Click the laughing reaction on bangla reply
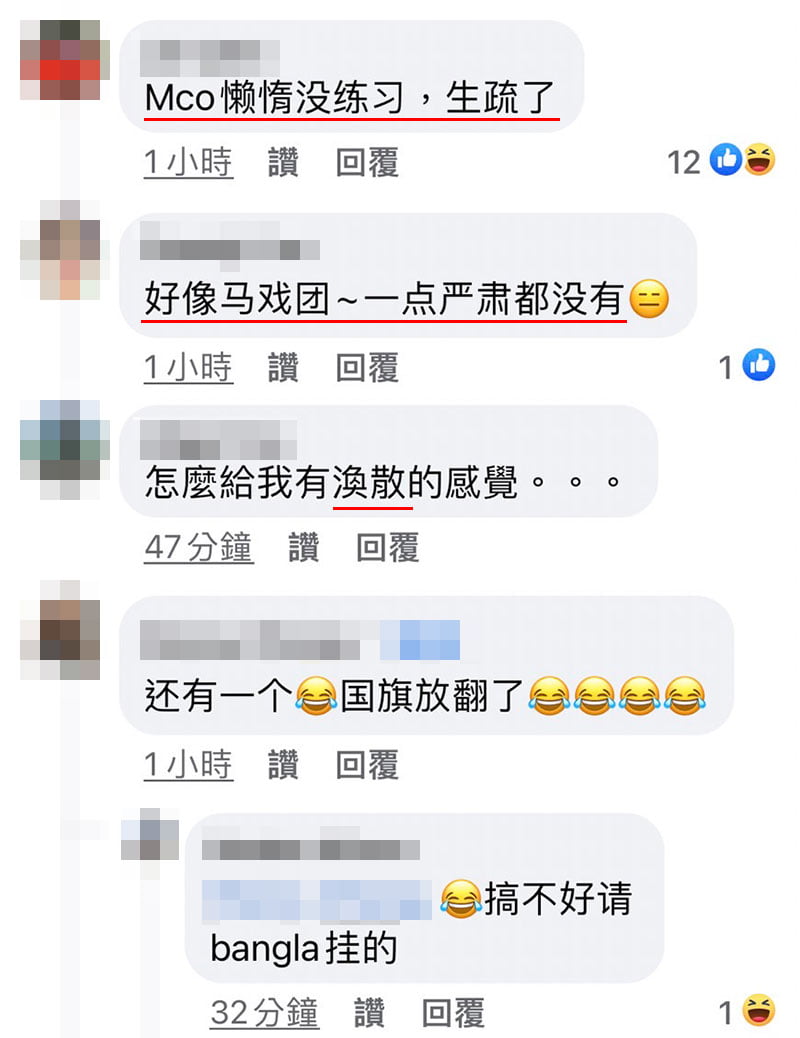The image size is (800, 1038). 759,1010
